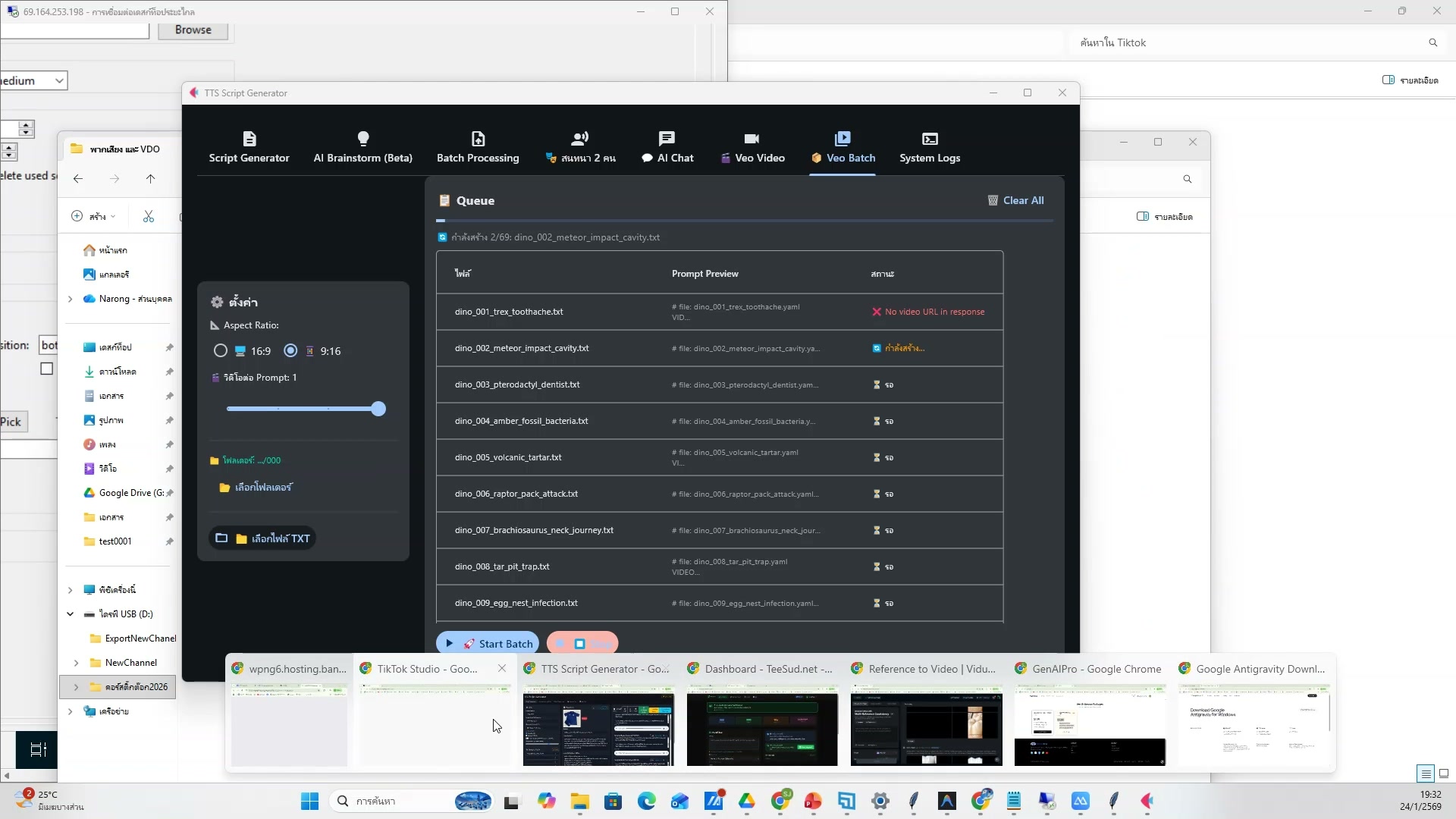Expand the NewChannel folder in tree
Screen dimensions: 1456x819
coord(76,663)
